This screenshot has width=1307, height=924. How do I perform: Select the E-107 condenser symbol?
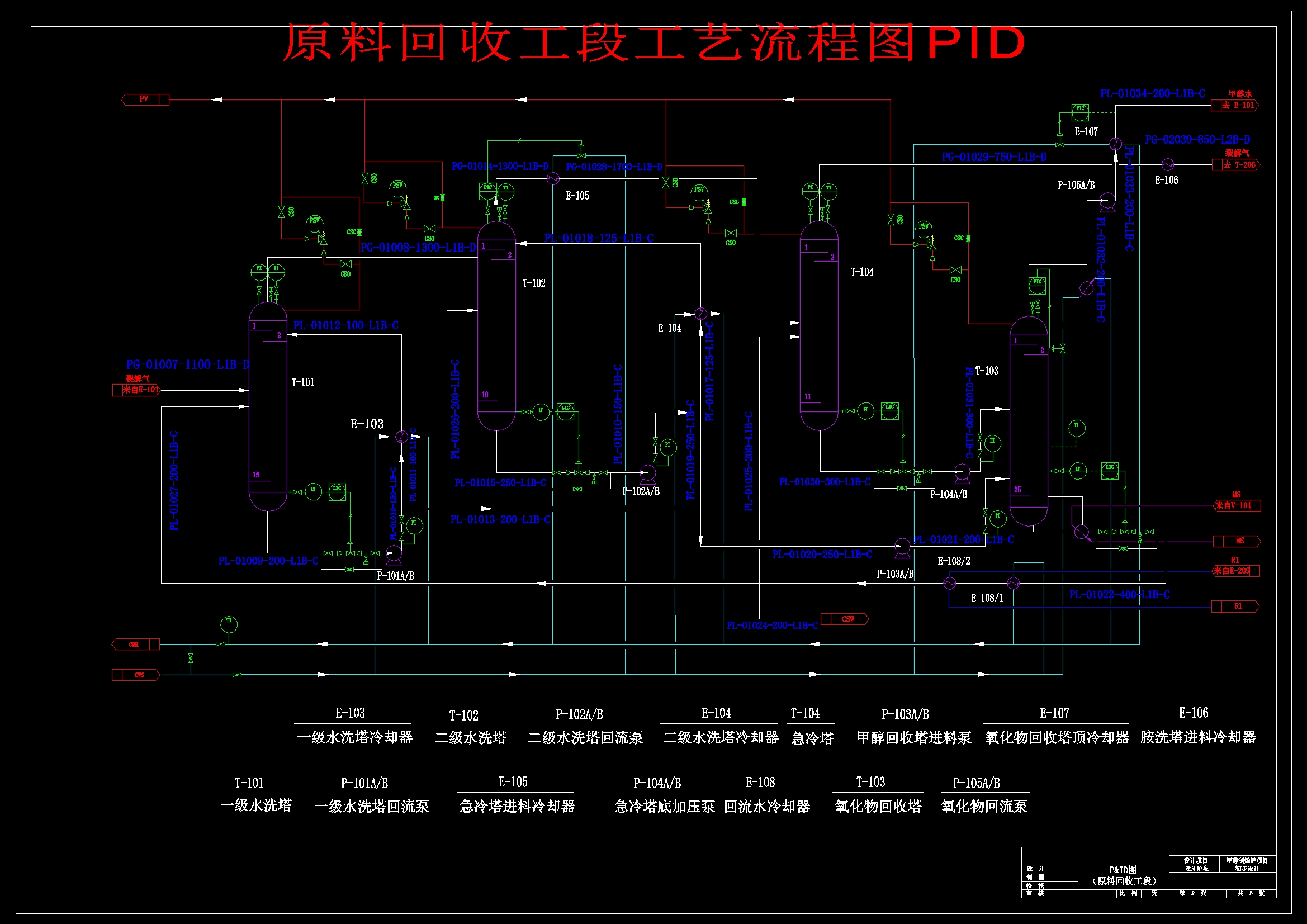[1115, 144]
